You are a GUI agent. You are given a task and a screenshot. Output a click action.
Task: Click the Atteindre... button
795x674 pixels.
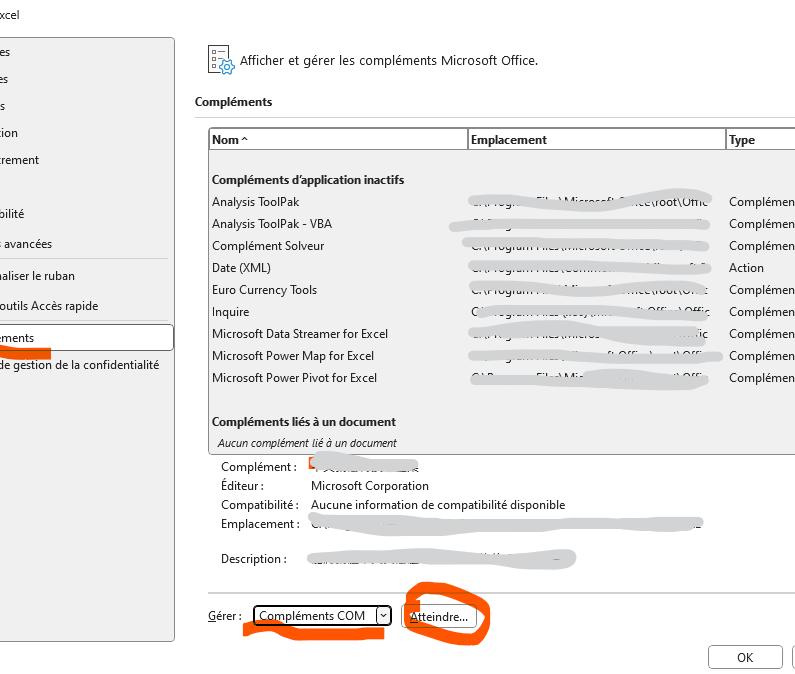439,617
